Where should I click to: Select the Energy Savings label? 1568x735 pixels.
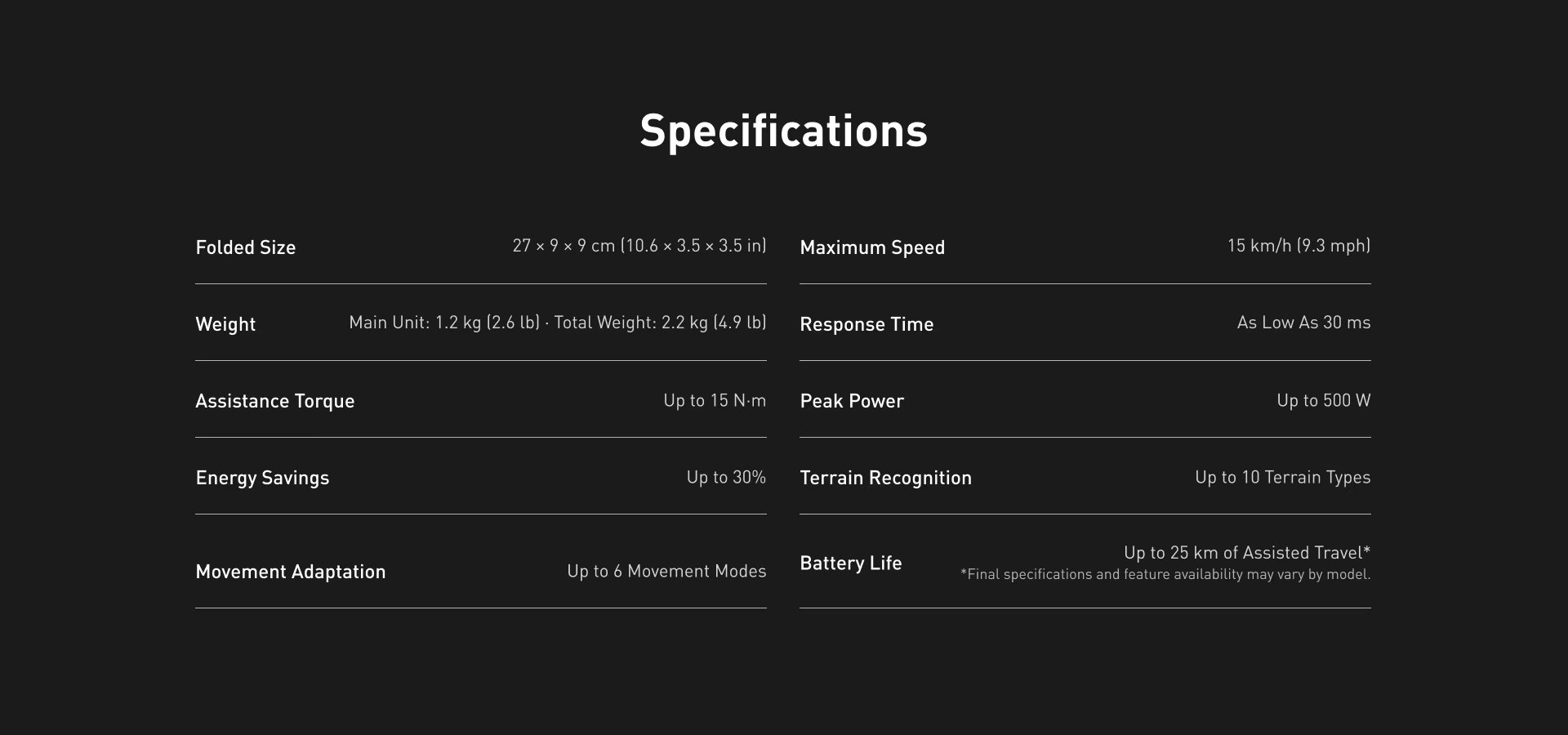tap(262, 478)
